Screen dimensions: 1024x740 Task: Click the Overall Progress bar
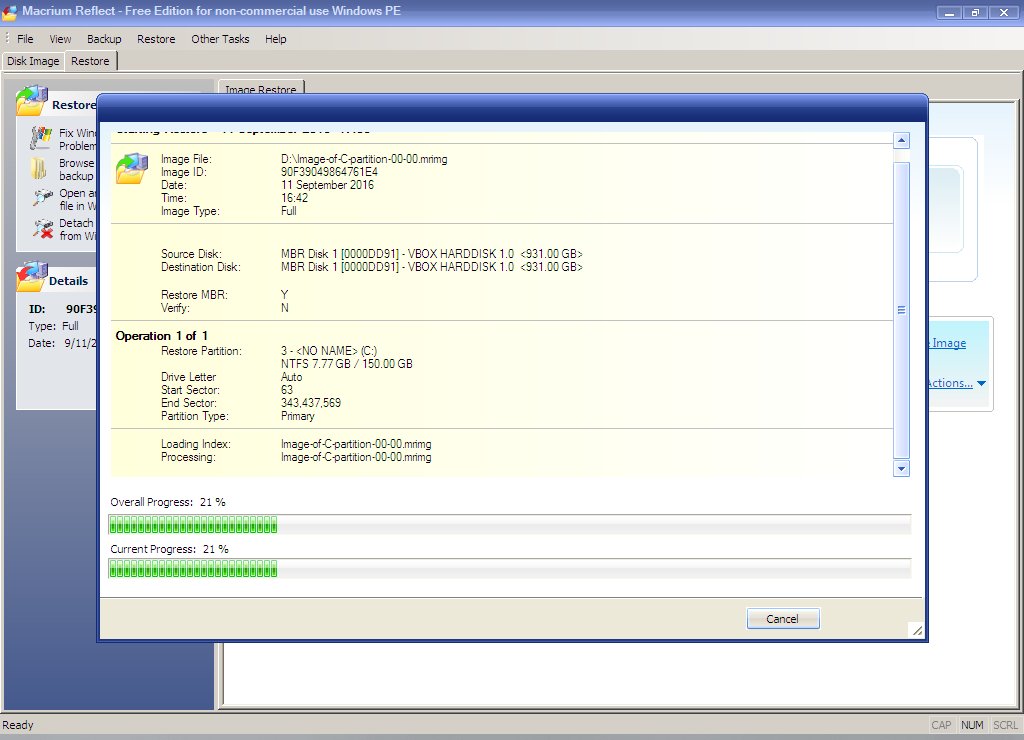[x=509, y=525]
